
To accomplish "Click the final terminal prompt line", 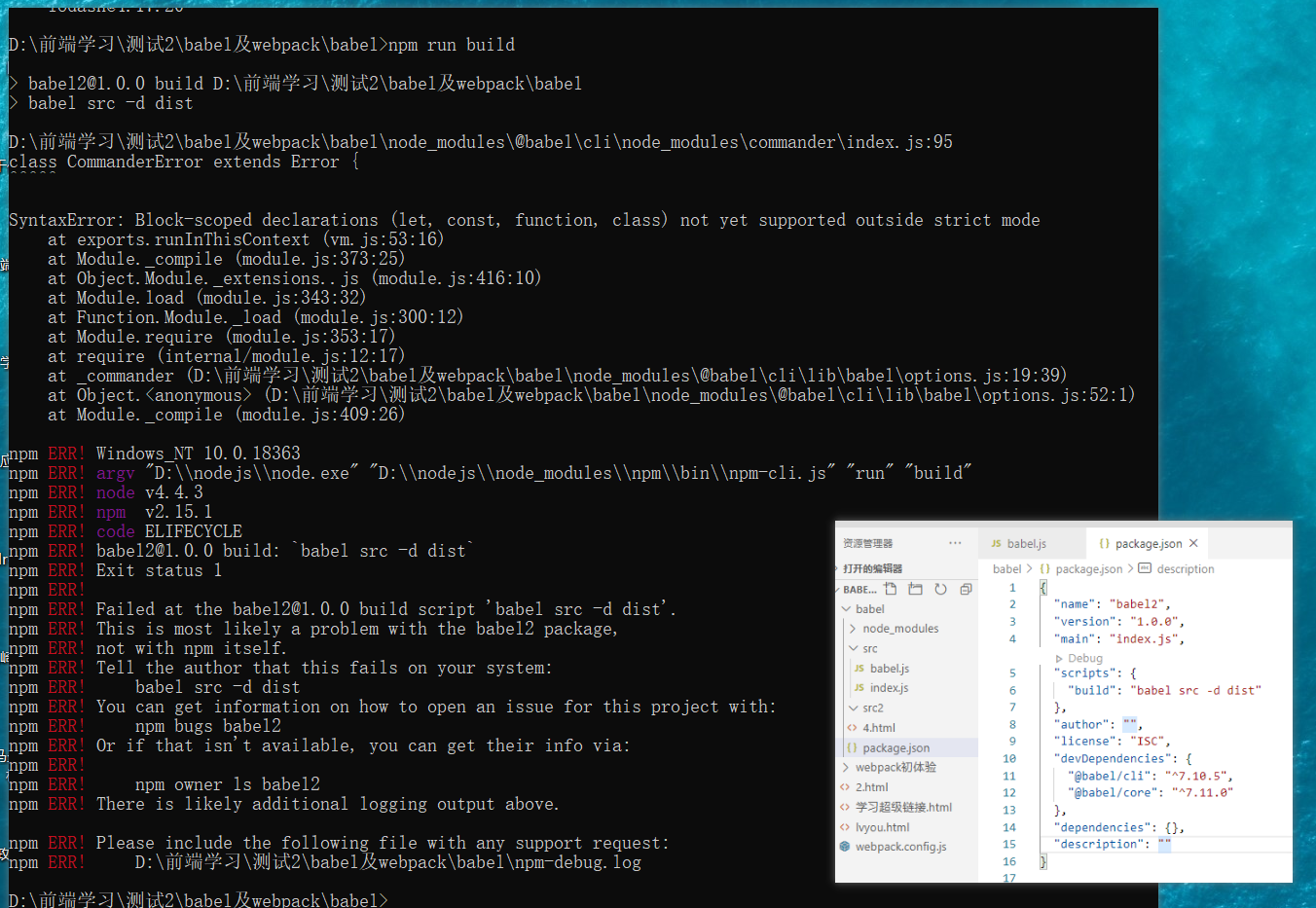I will [x=199, y=899].
